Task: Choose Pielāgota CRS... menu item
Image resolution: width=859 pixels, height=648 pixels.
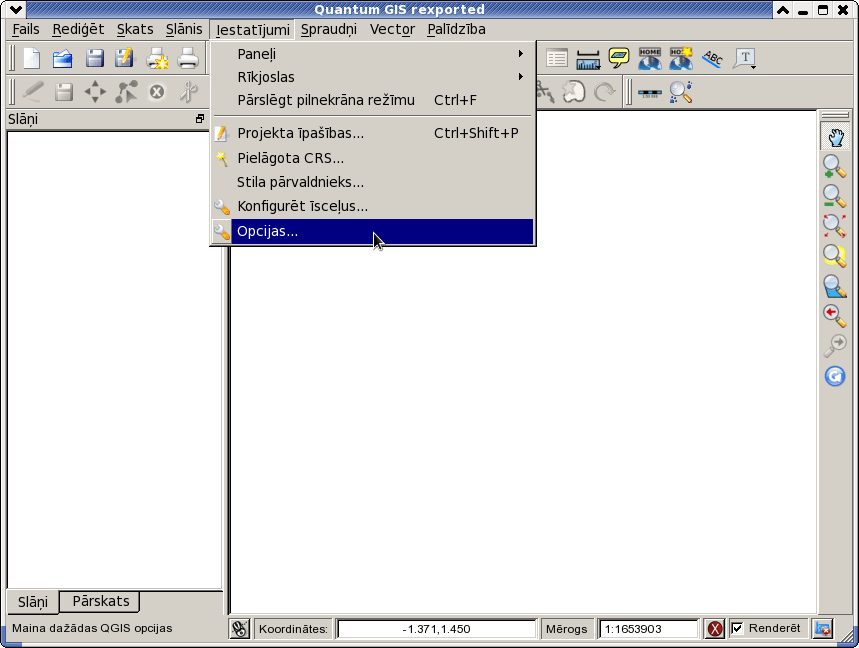Action: coord(373,158)
